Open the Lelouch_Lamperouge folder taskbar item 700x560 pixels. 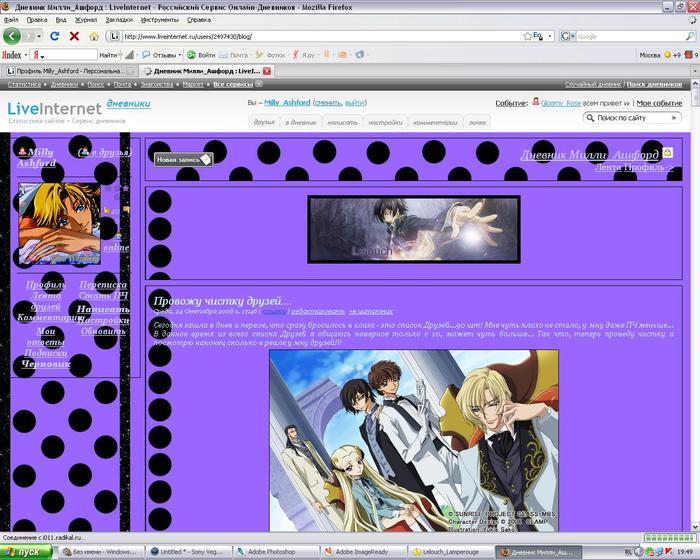point(450,552)
